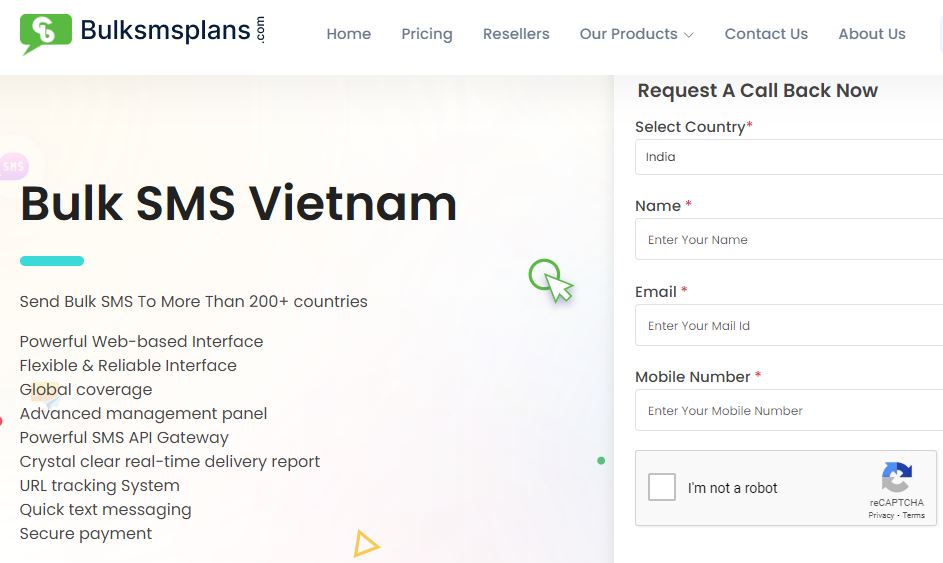The image size is (943, 563).
Task: Open the Home menu item
Action: [349, 34]
